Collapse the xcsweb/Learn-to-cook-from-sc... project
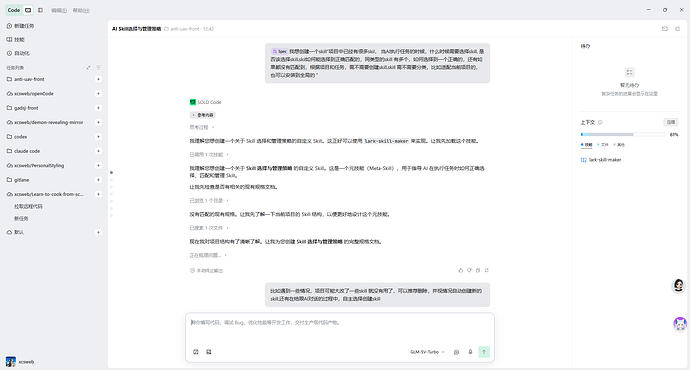The height and width of the screenshot is (370, 690). click(45, 194)
